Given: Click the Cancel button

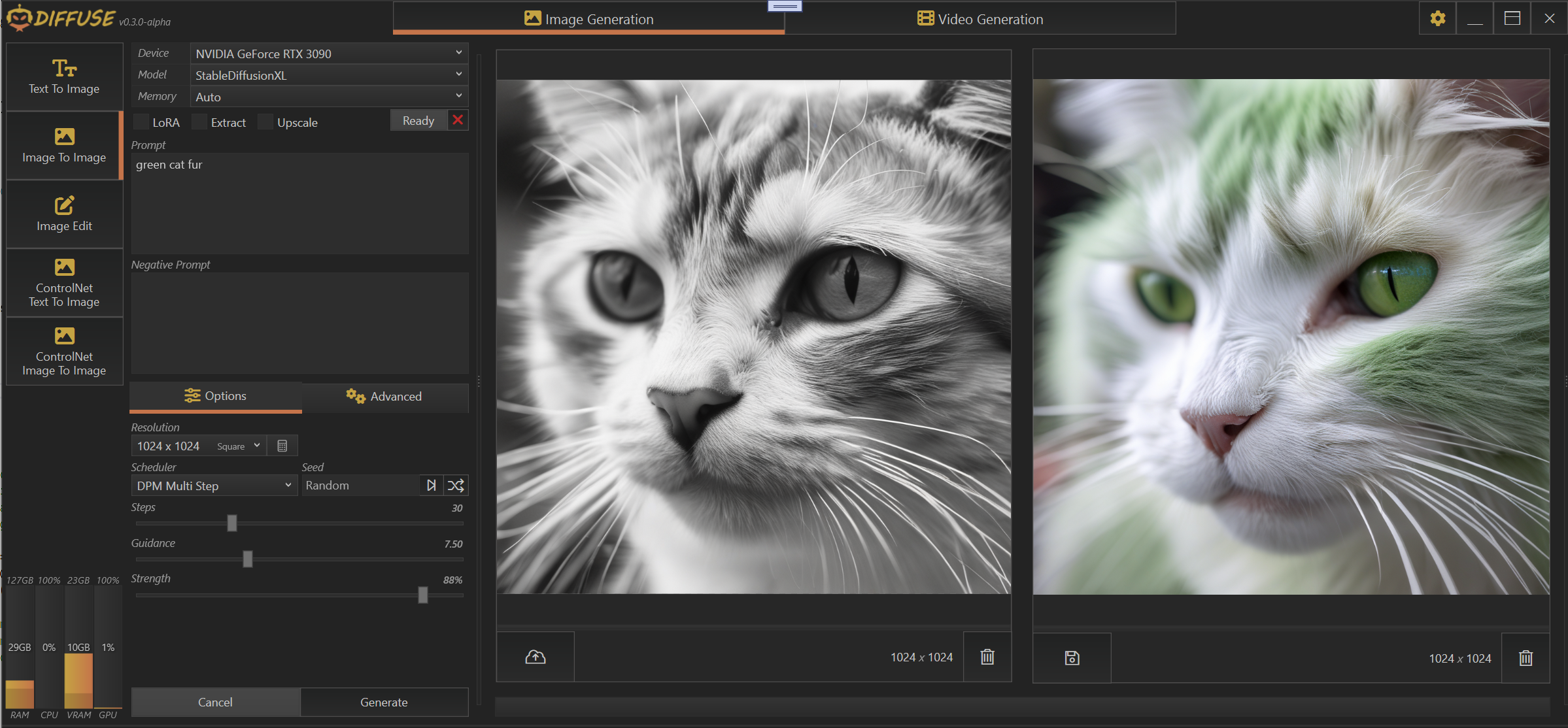Looking at the screenshot, I should pos(215,702).
